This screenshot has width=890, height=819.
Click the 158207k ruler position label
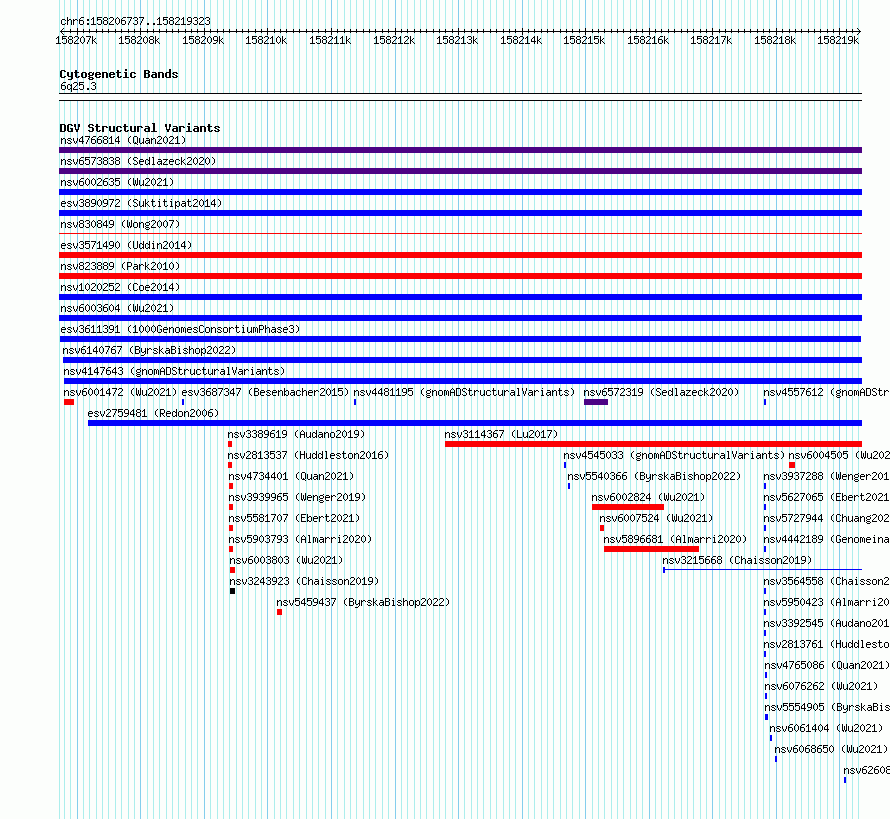pyautogui.click(x=76, y=40)
